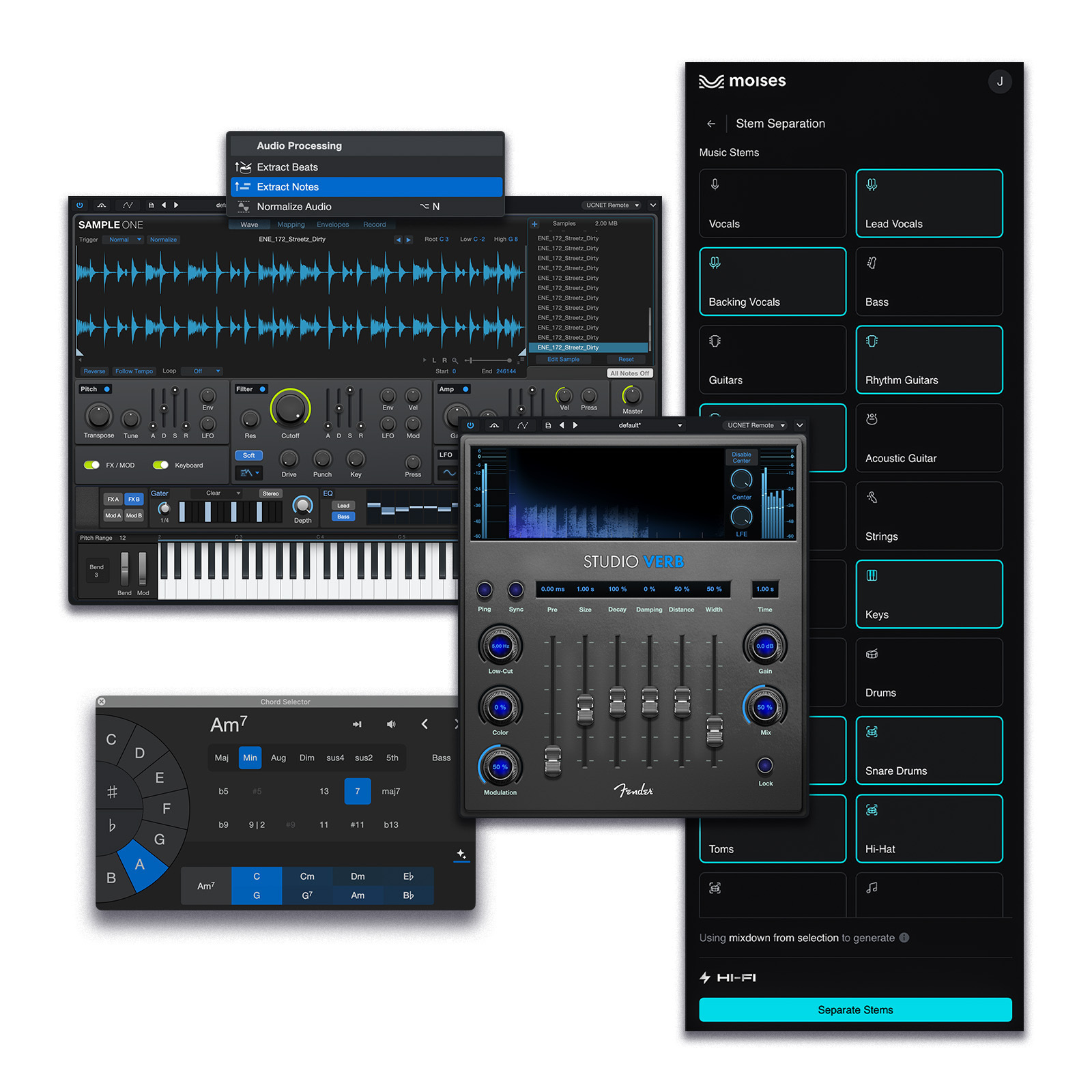
Task: Toggle the Soft filter button
Action: 248,455
